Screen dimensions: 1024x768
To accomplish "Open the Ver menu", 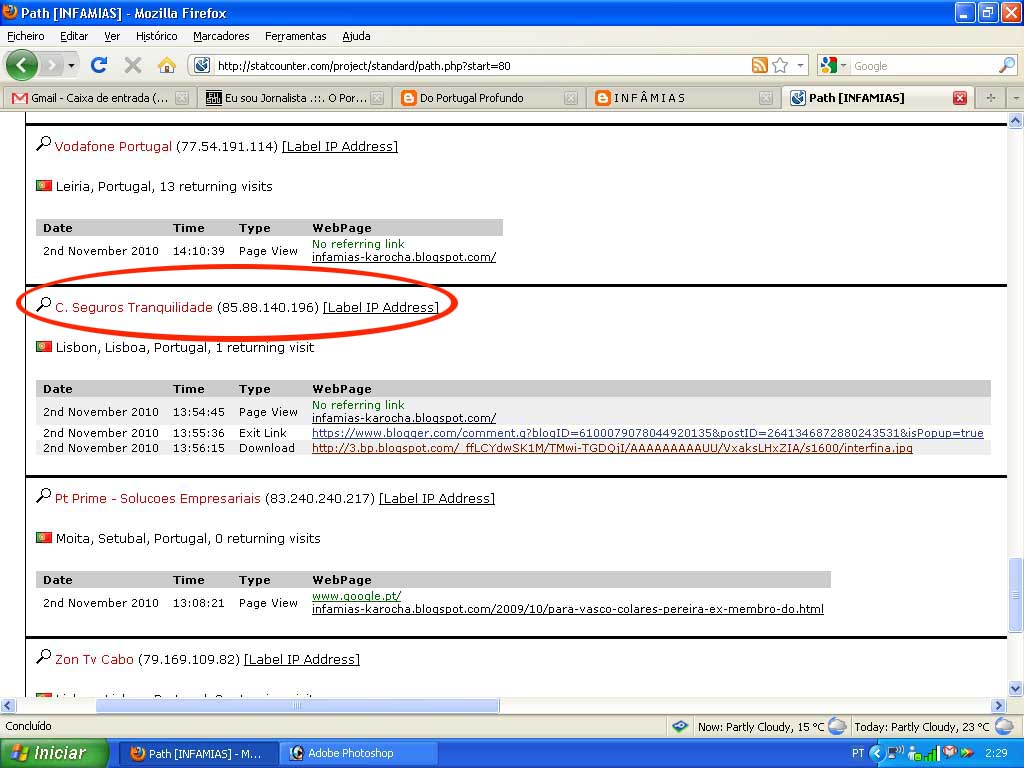I will coord(112,36).
